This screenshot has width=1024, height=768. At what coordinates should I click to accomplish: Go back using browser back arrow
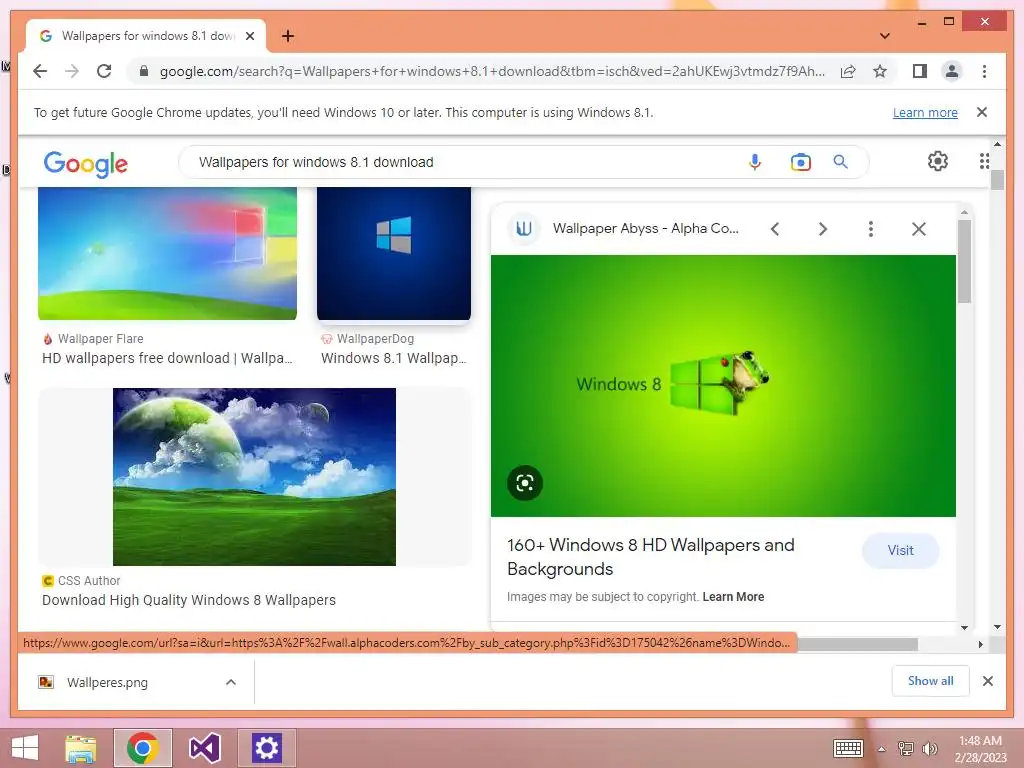40,71
